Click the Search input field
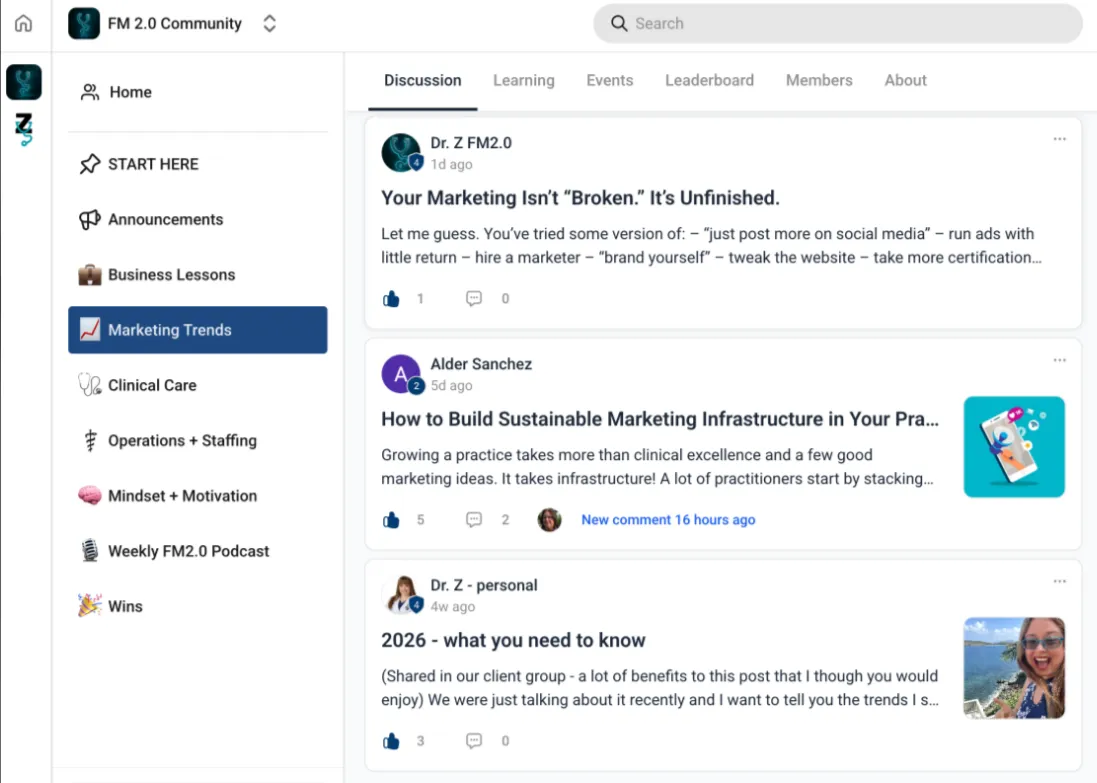The width and height of the screenshot is (1097, 783). coord(838,24)
